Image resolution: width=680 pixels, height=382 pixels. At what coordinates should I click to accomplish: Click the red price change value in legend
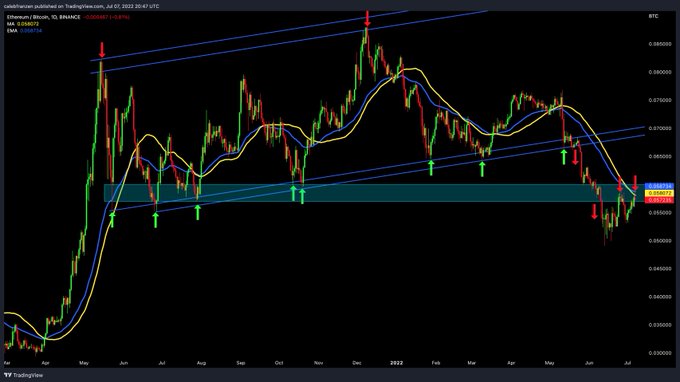pyautogui.click(x=106, y=17)
